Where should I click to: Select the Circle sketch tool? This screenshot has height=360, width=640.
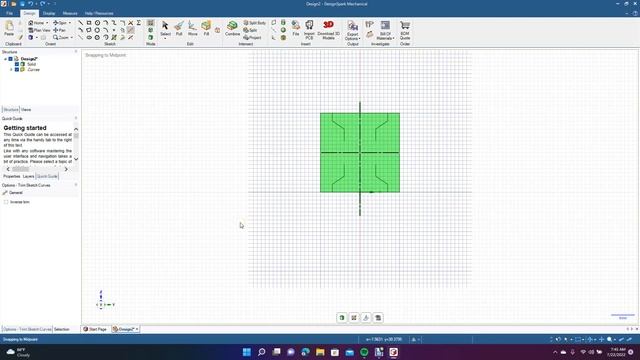point(97,23)
